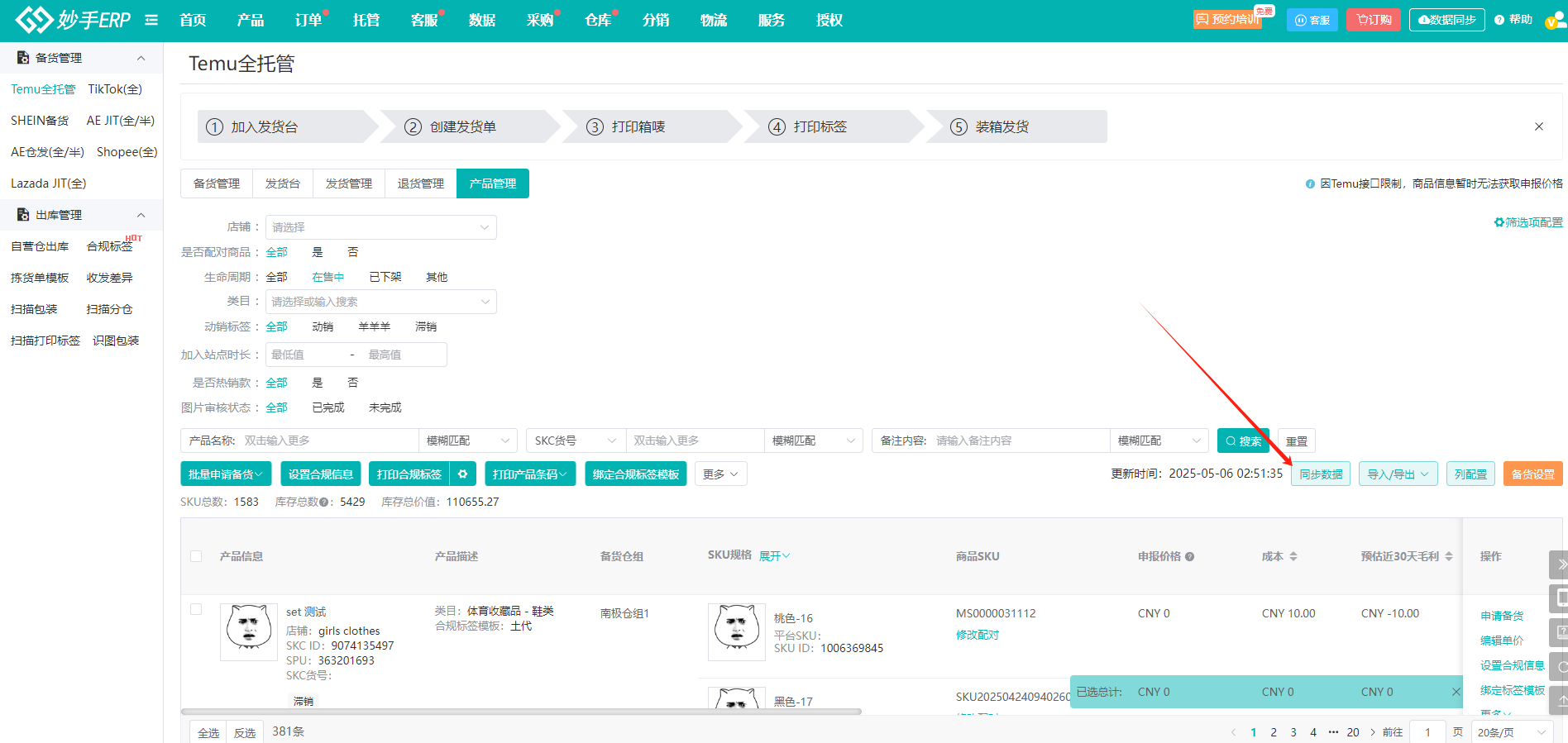This screenshot has width=1568, height=743.
Task: Check the set 测试 row checkbox
Action: pyautogui.click(x=196, y=609)
